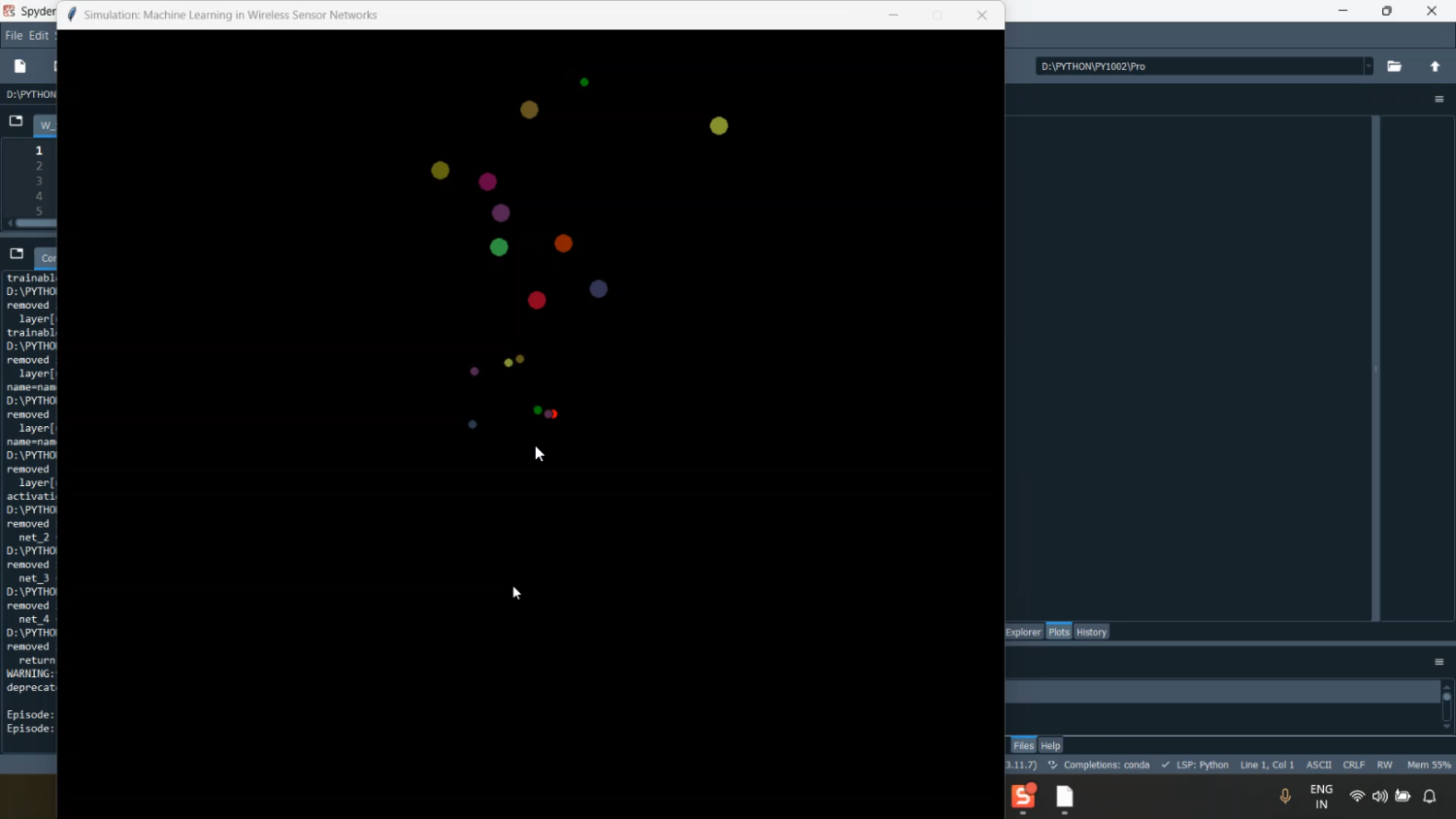Expand the working directory path dropdown
This screenshot has width=1456, height=819.
click(x=1369, y=66)
